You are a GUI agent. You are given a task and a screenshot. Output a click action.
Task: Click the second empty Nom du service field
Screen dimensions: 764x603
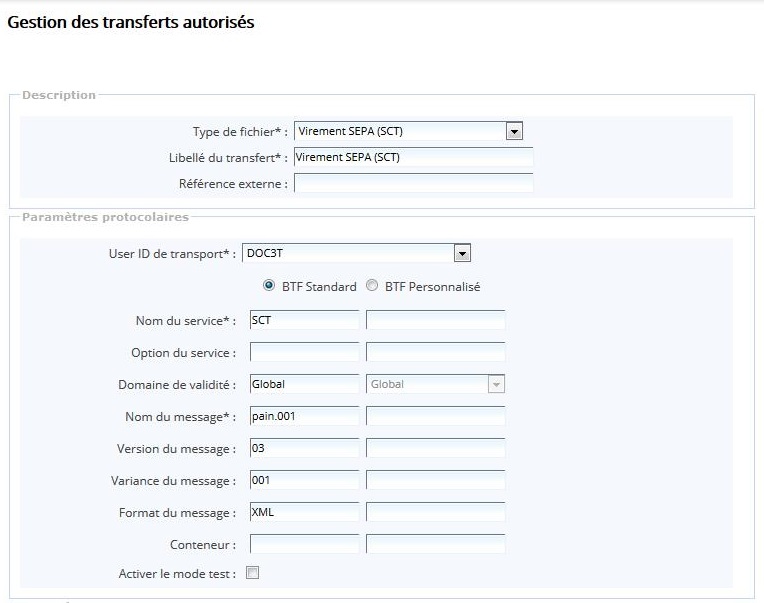point(435,320)
